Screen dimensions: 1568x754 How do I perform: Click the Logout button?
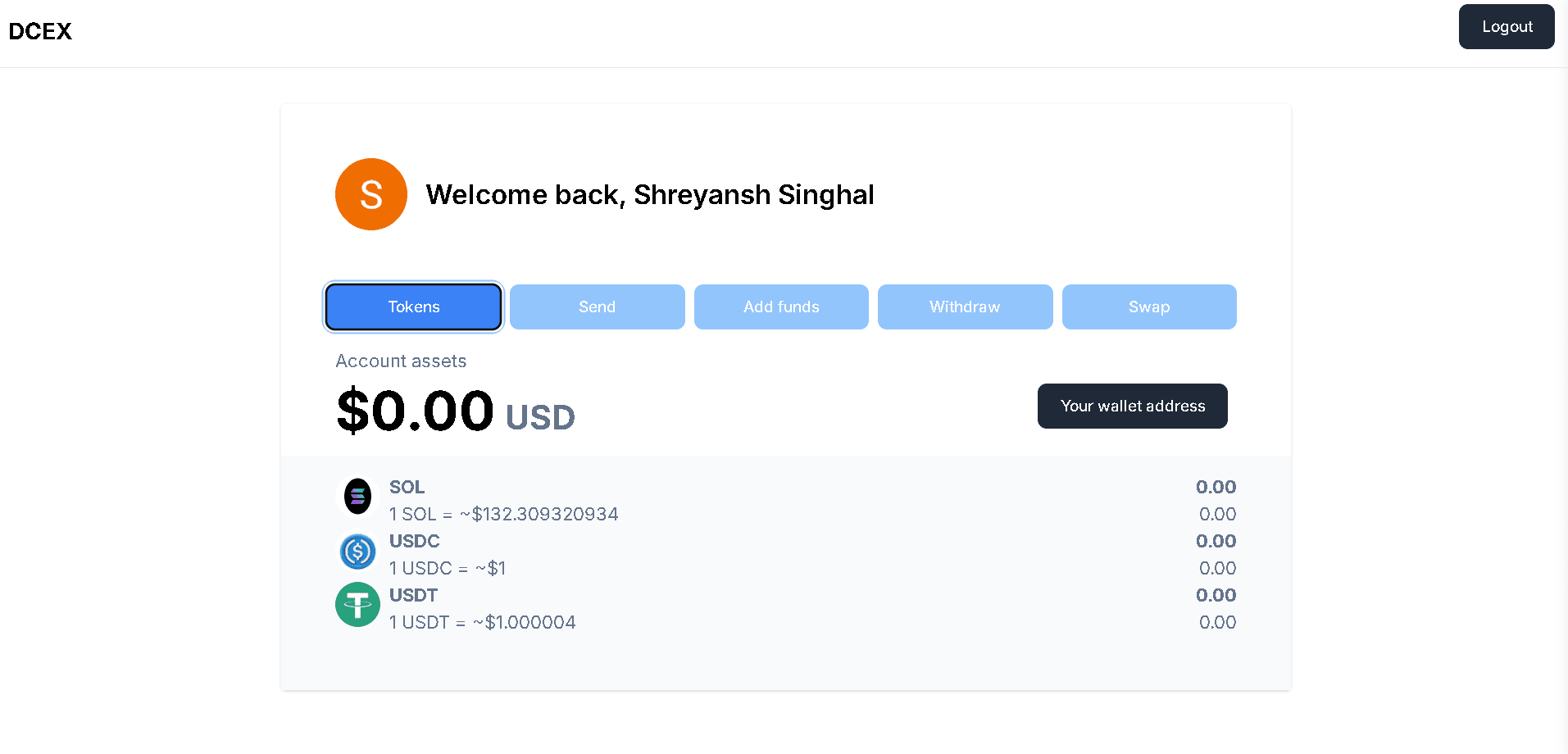click(x=1507, y=26)
